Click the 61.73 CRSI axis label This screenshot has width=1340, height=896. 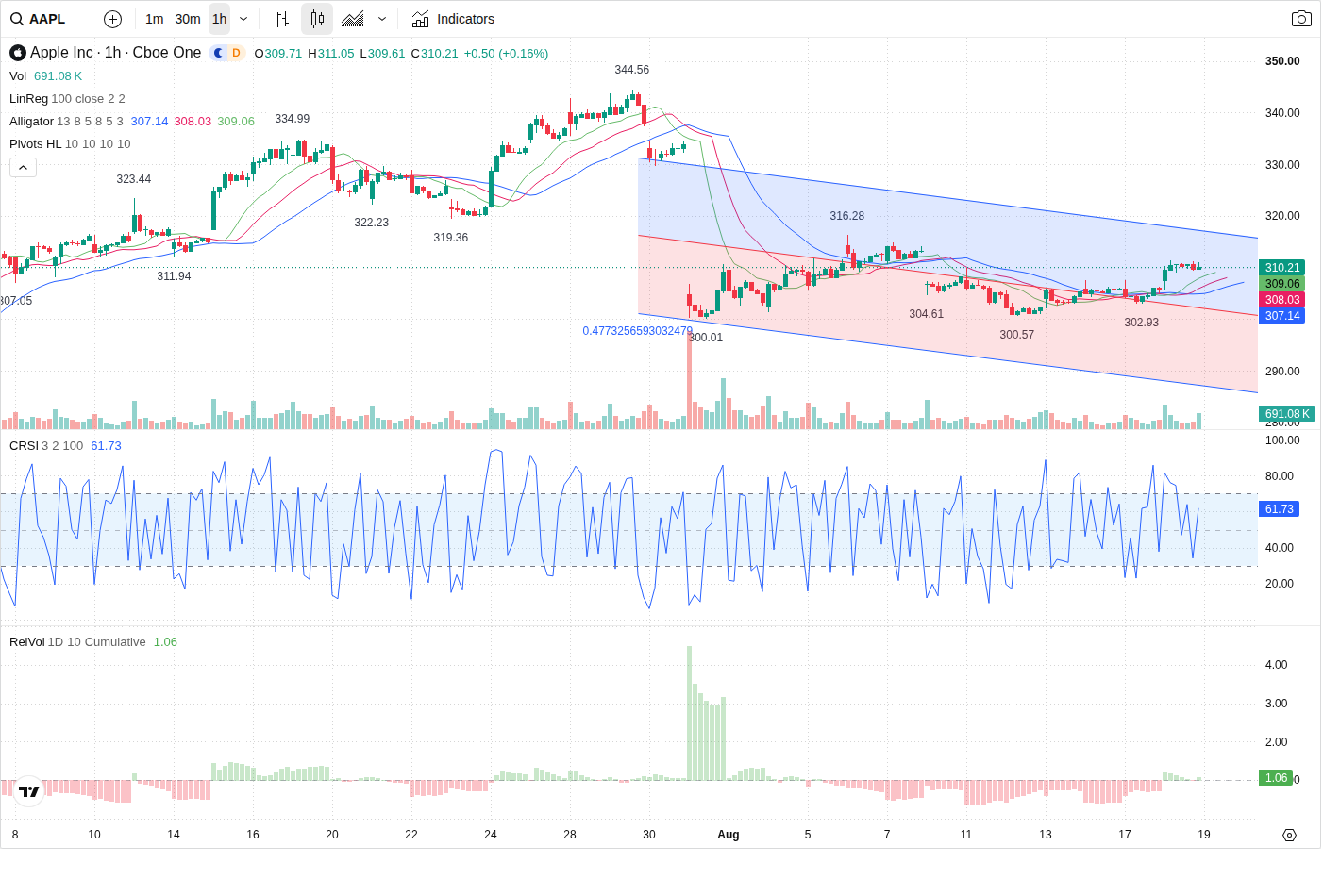pyautogui.click(x=1280, y=509)
